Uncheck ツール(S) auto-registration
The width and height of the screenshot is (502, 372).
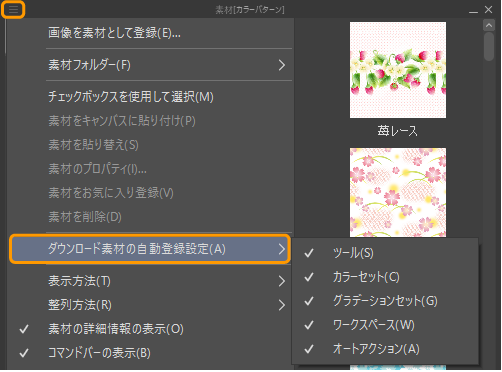pos(385,253)
